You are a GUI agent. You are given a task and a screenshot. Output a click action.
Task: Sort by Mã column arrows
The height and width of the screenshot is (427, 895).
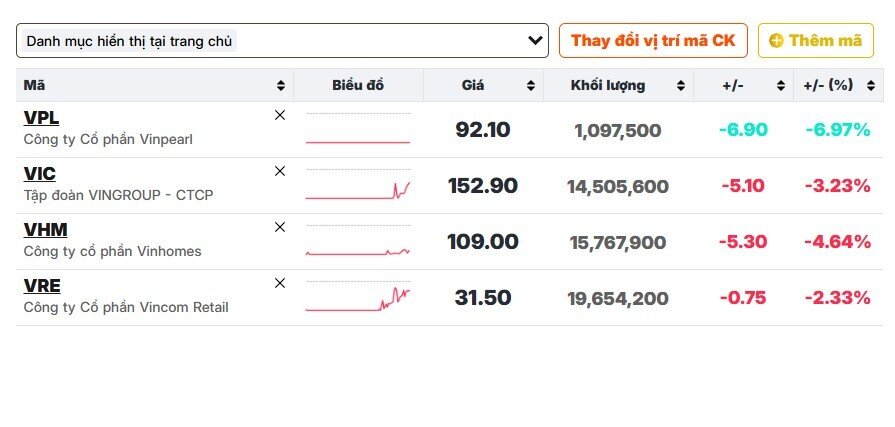281,86
